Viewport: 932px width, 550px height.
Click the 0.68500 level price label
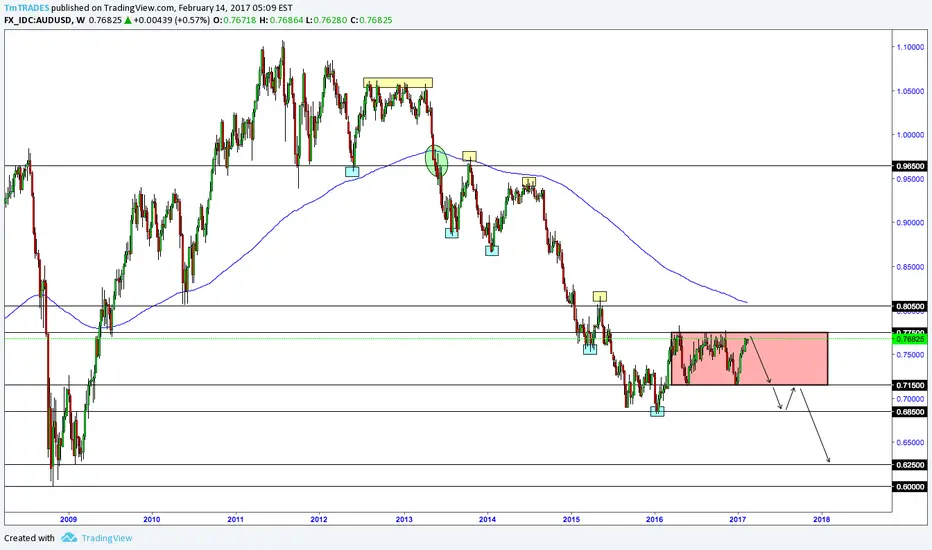[x=909, y=411]
